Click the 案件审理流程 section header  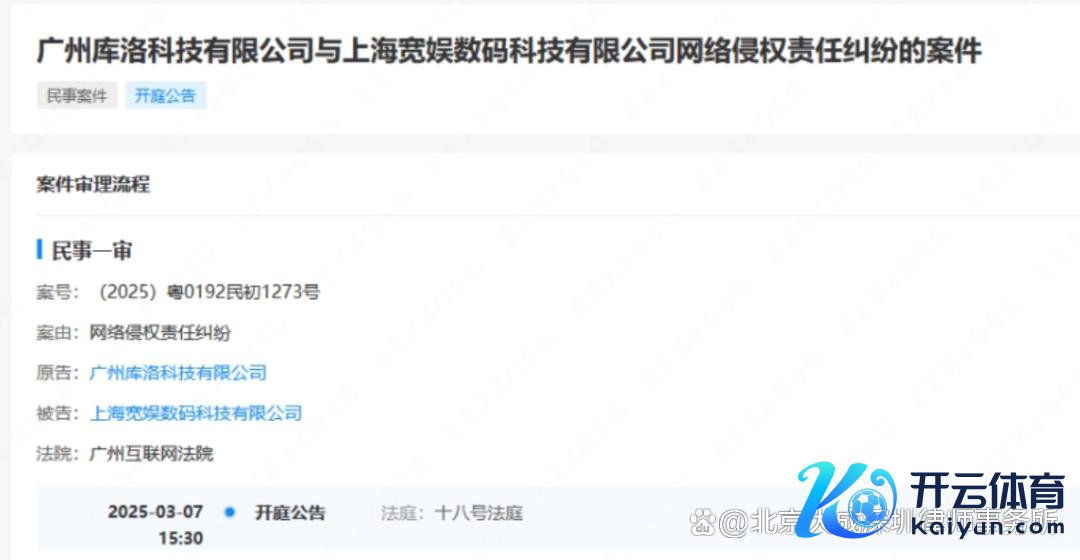pos(93,184)
